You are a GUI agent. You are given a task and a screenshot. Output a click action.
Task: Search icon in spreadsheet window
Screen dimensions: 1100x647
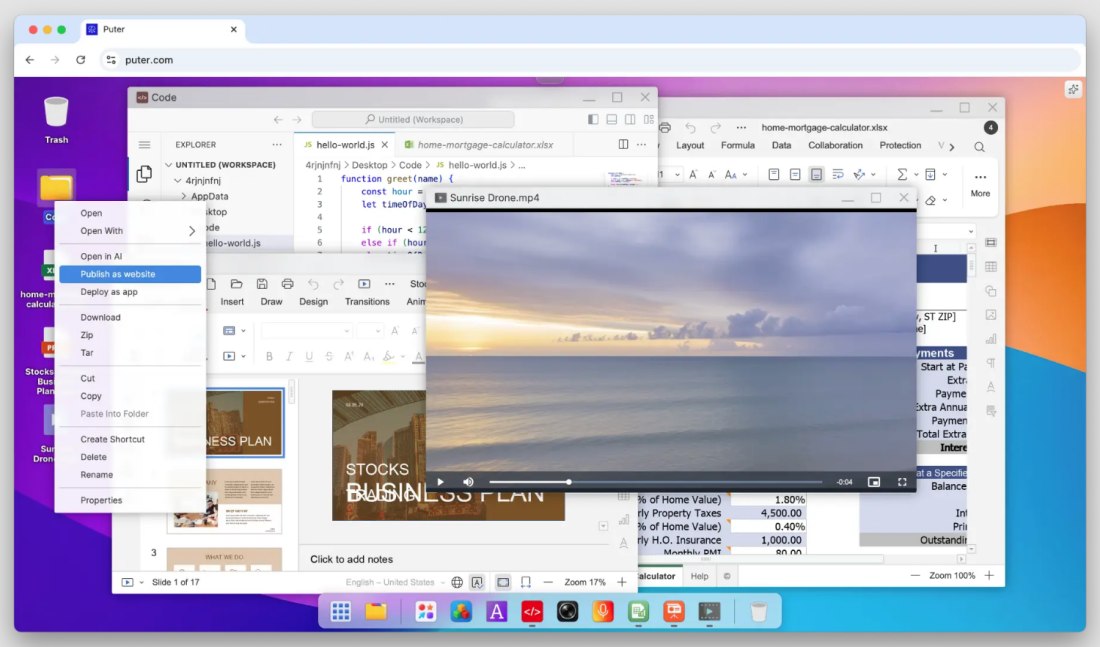(979, 147)
